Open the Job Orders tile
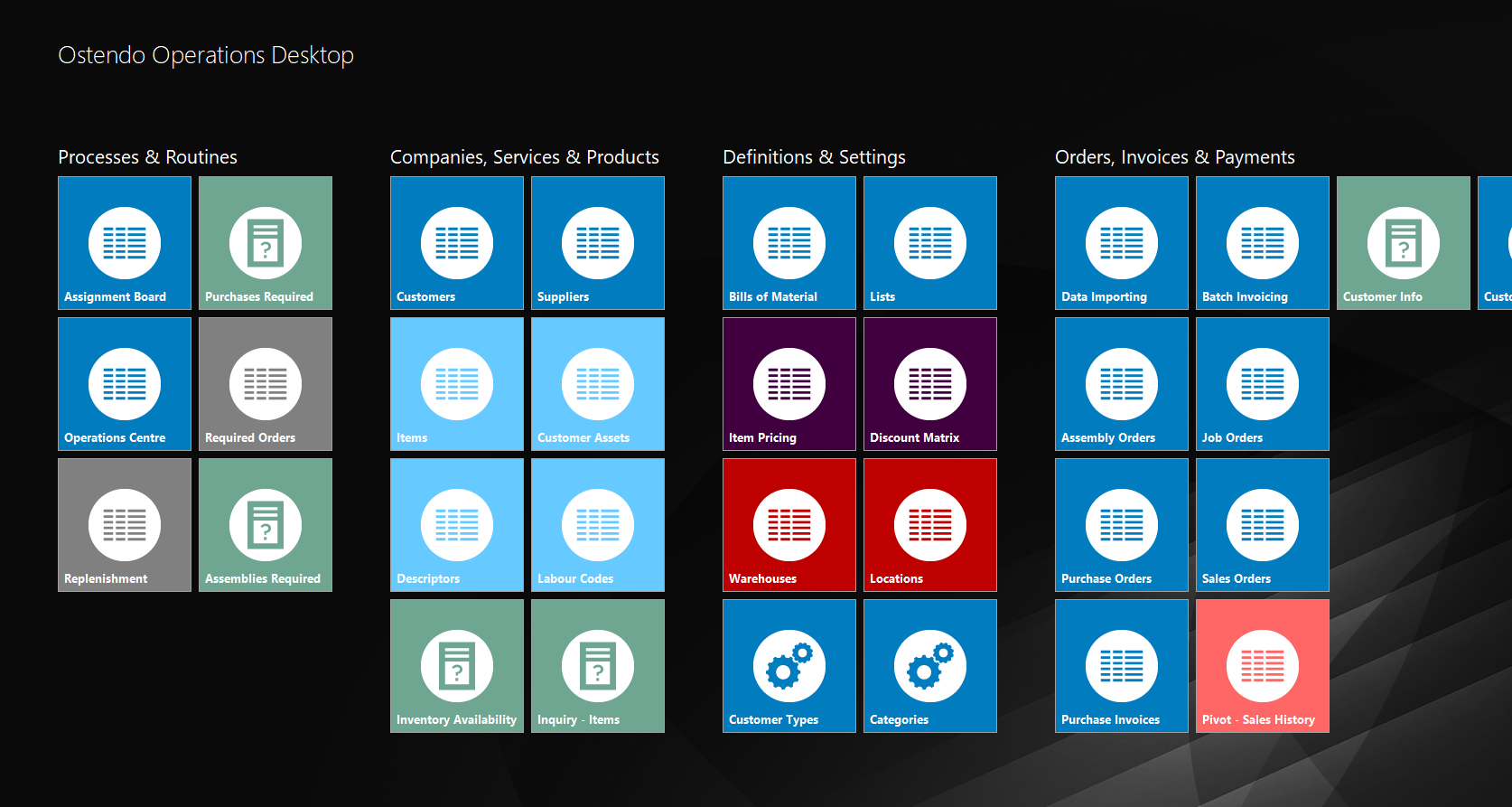Image resolution: width=1512 pixels, height=807 pixels. [1263, 384]
